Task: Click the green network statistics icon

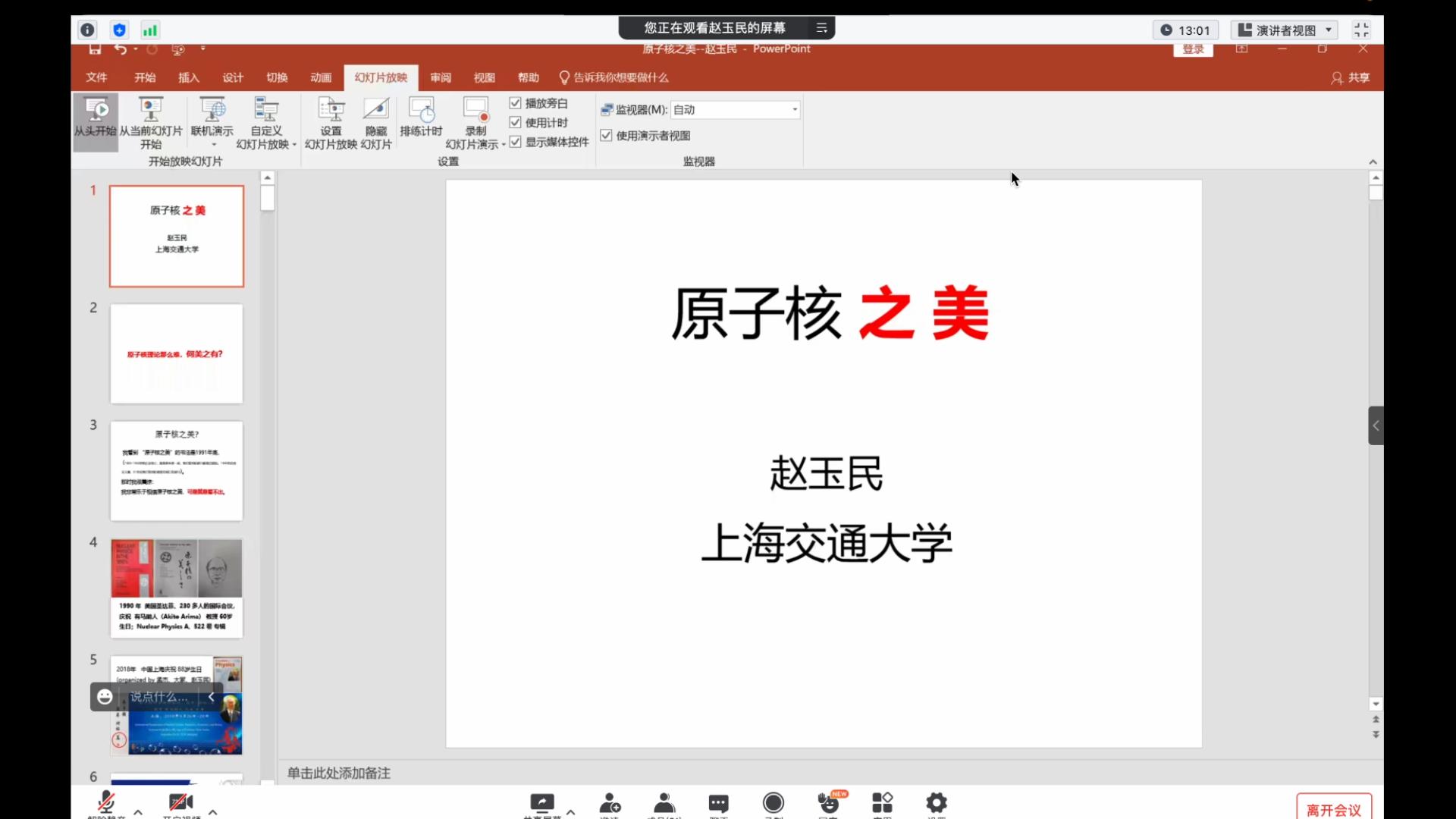Action: coord(150,30)
